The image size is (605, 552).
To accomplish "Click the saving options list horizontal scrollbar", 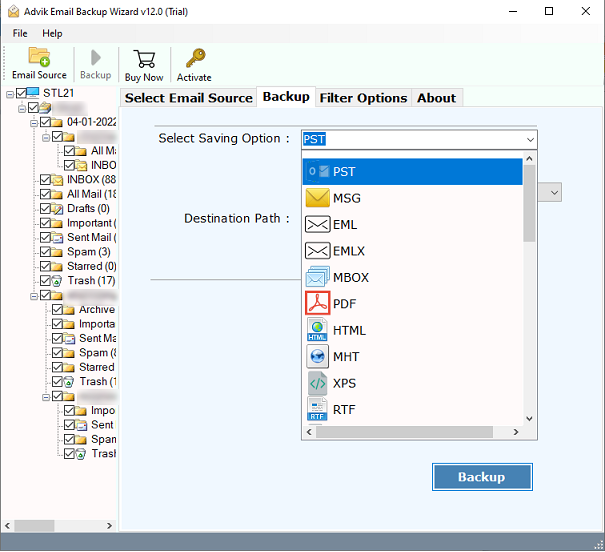I will click(x=404, y=432).
